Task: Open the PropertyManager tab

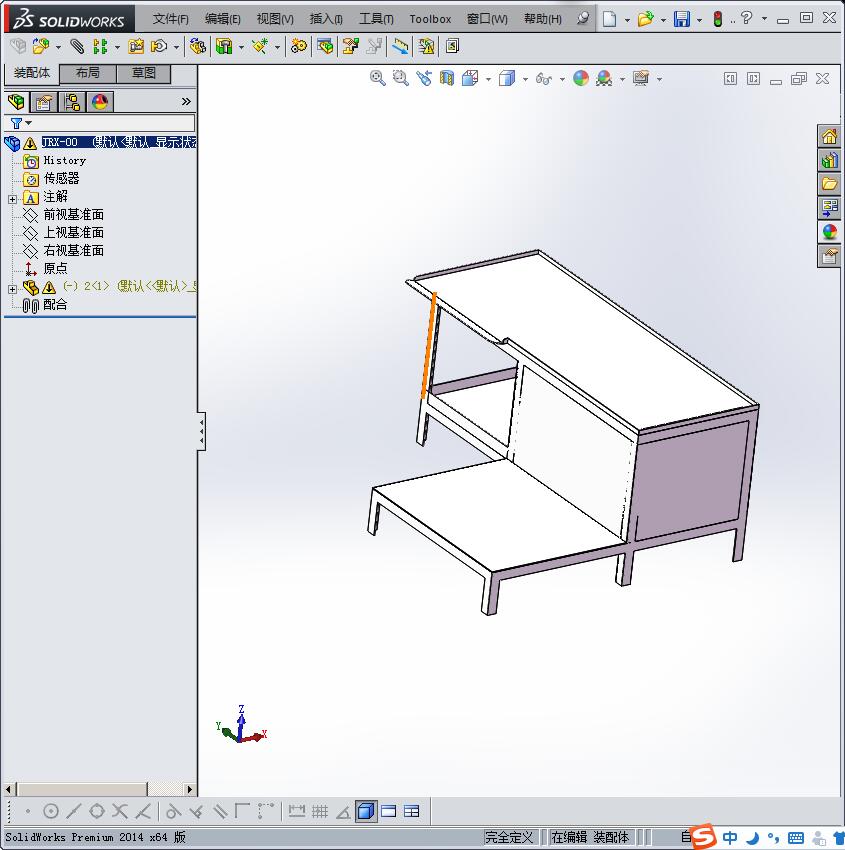Action: tap(44, 101)
